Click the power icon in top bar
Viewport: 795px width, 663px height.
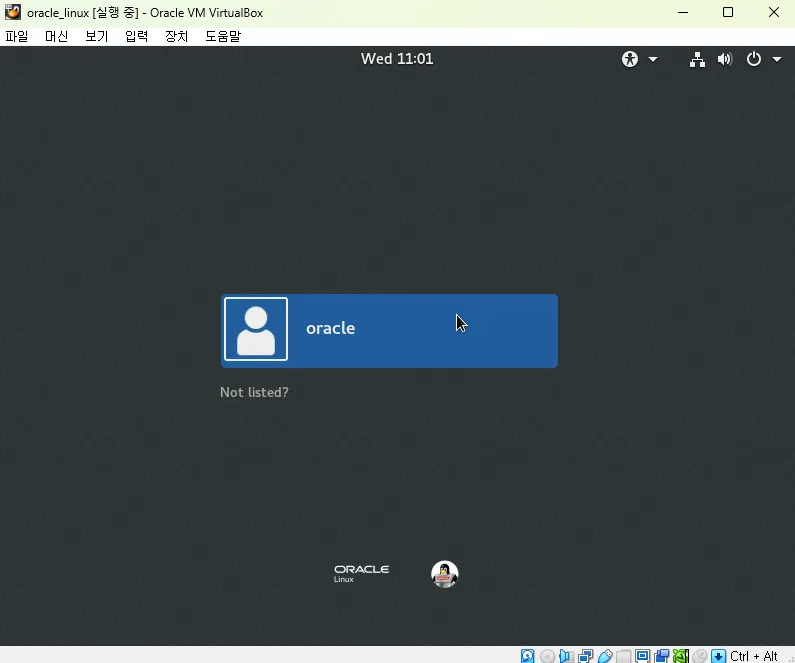753,59
